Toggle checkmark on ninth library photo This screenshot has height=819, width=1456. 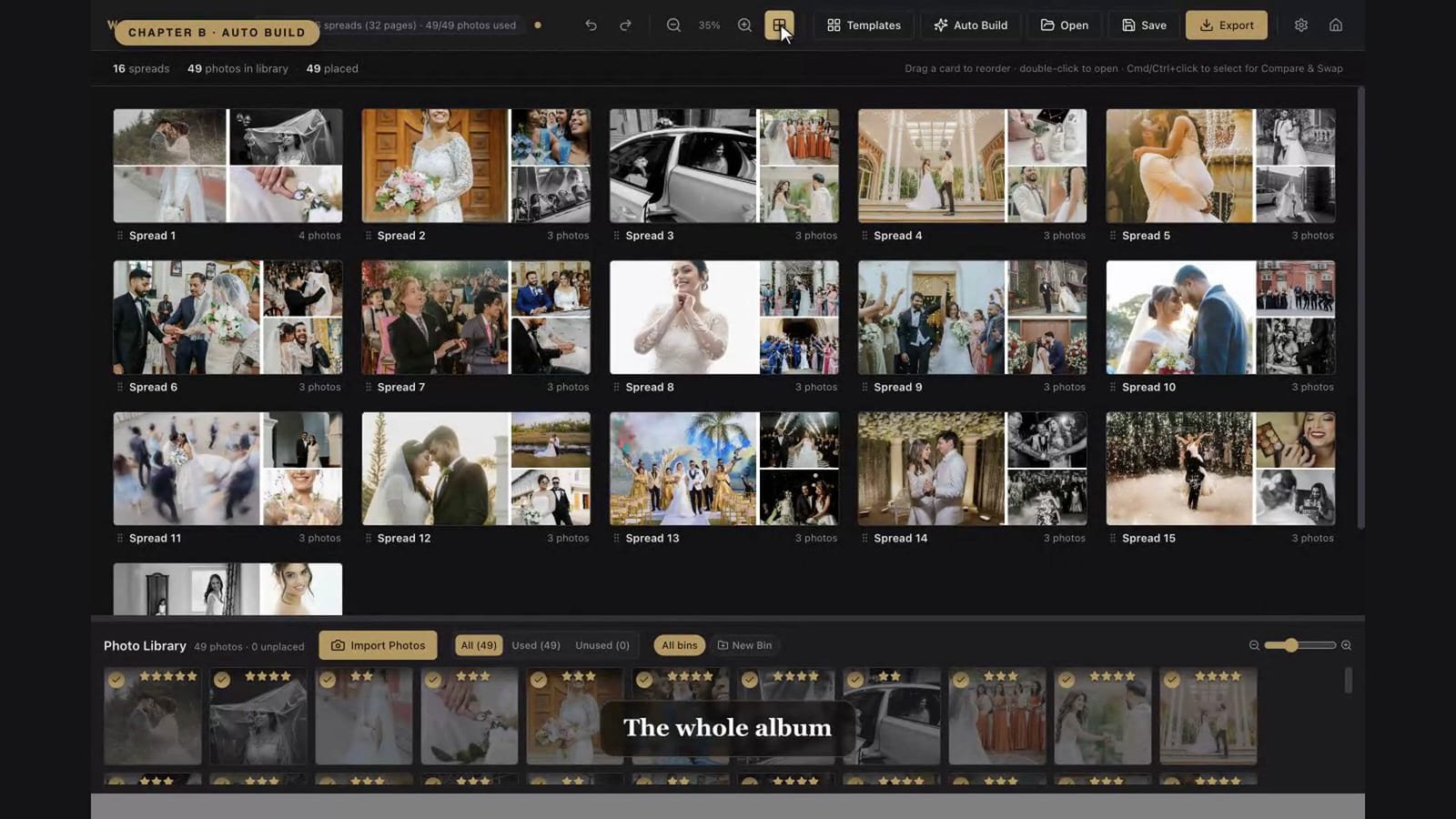961,680
